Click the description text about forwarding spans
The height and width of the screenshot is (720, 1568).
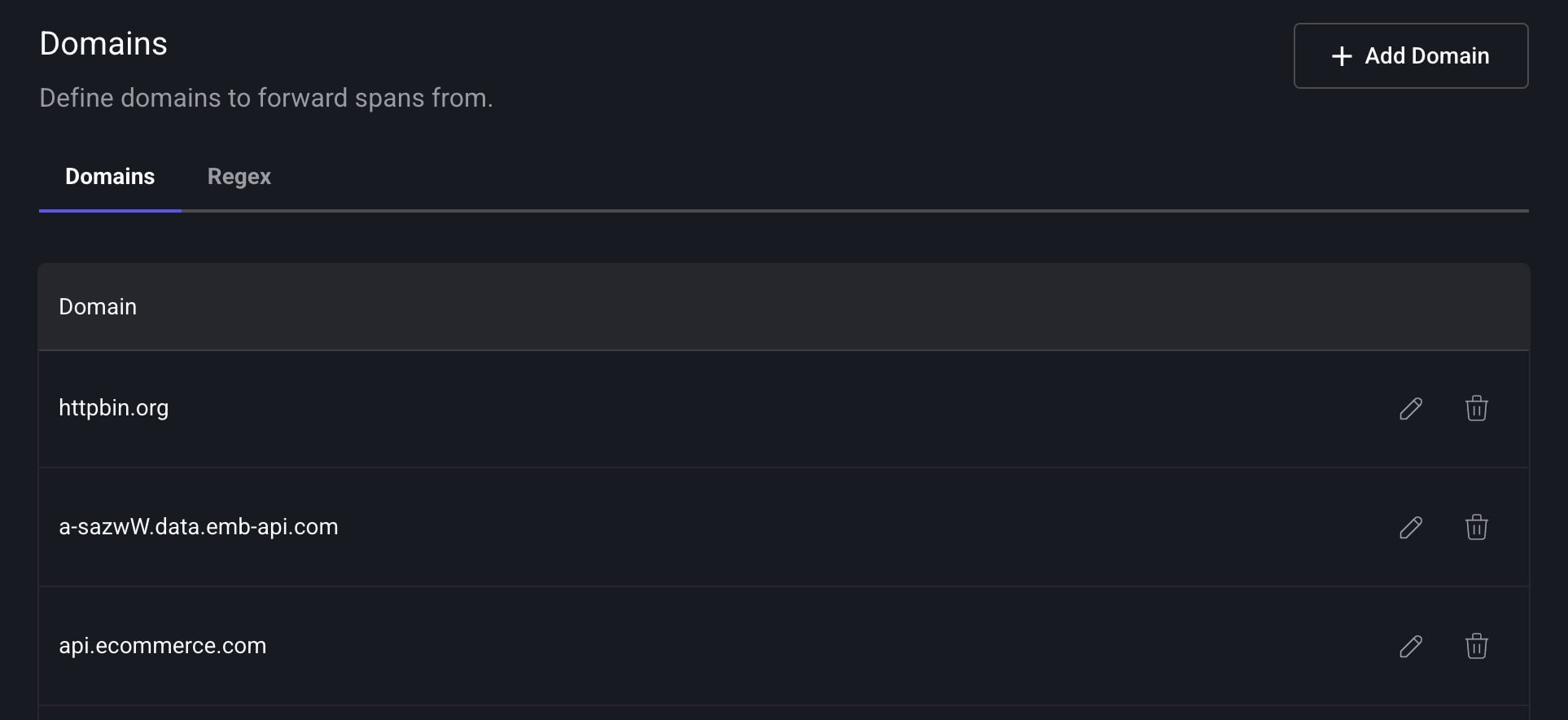265,99
